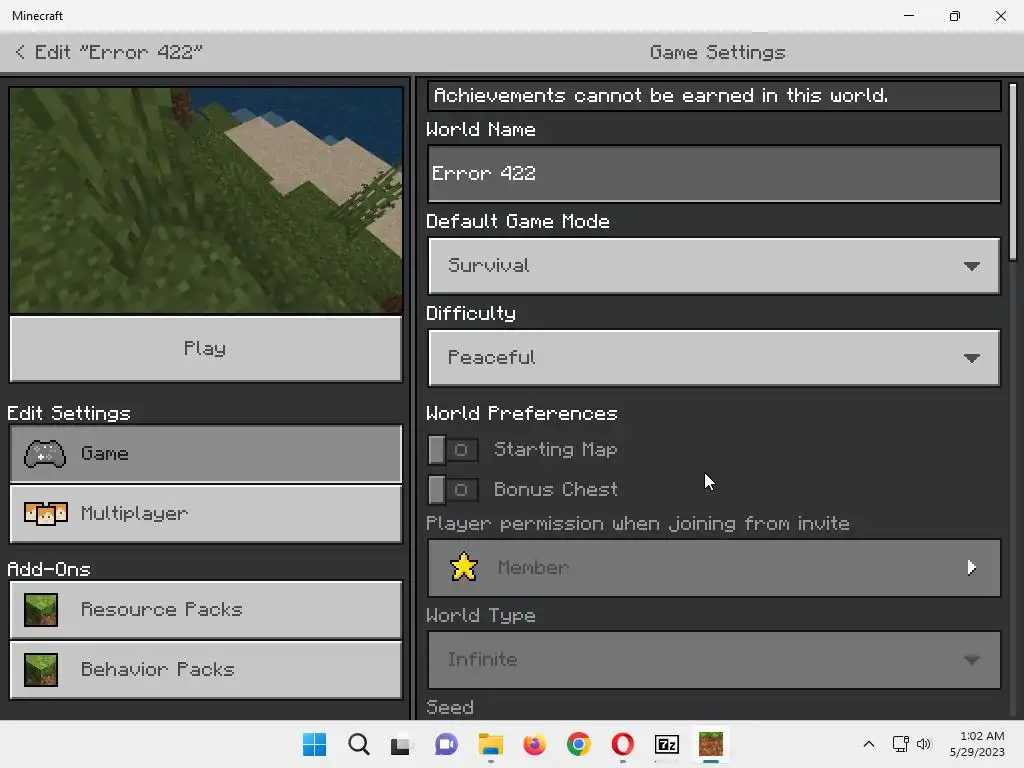Open Difficulty dropdown showing Peaceful
This screenshot has width=1024, height=768.
pyautogui.click(x=714, y=358)
